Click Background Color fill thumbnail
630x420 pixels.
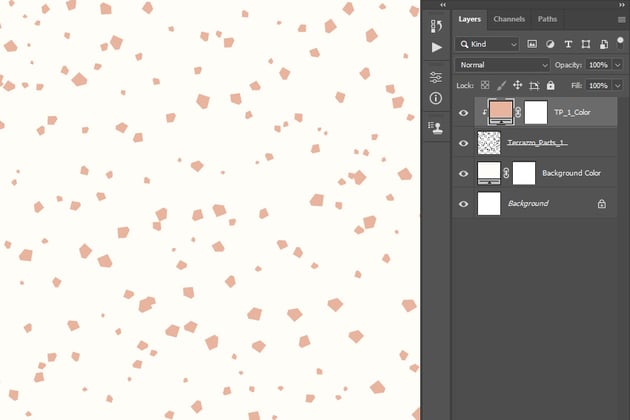pos(489,173)
